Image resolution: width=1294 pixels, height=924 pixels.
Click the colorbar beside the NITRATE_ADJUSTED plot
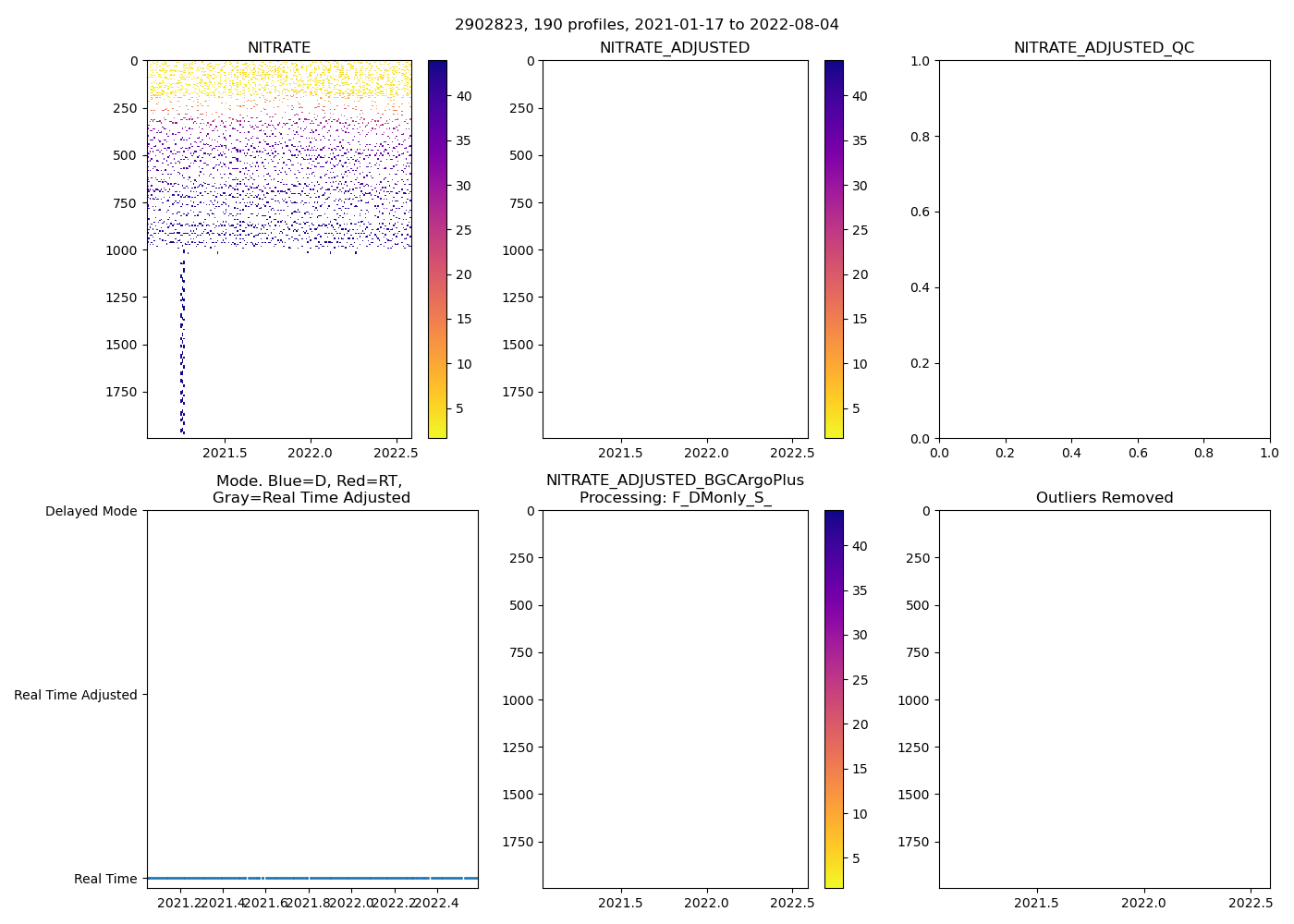tap(833, 249)
